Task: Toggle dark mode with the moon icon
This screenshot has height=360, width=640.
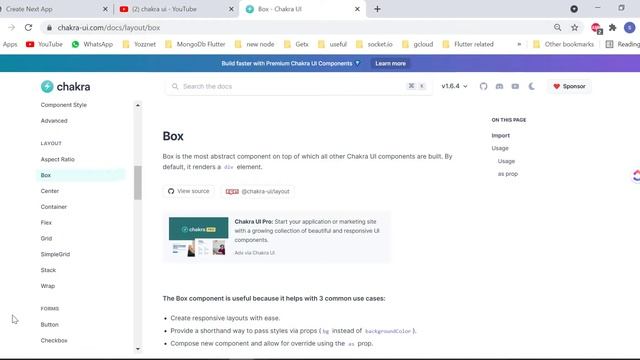Action: (x=531, y=86)
